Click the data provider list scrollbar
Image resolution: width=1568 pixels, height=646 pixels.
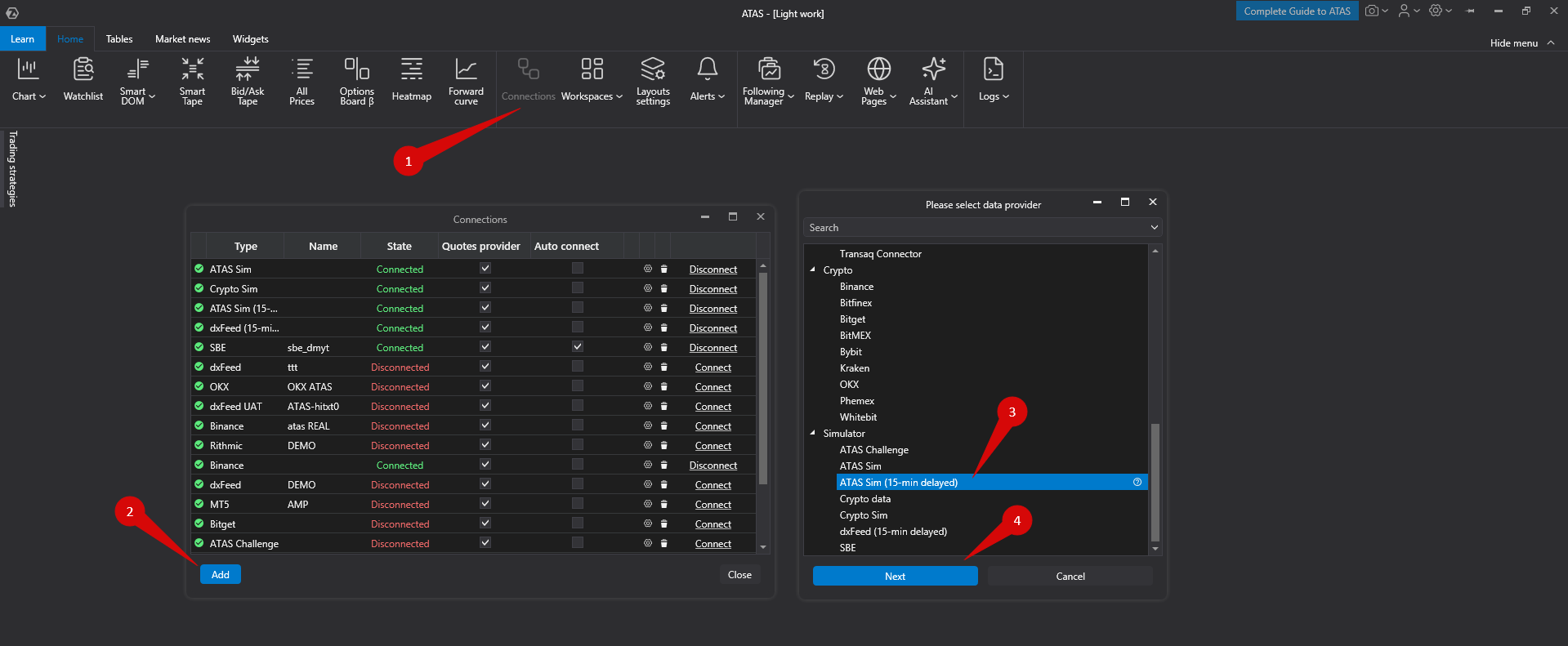(1155, 482)
